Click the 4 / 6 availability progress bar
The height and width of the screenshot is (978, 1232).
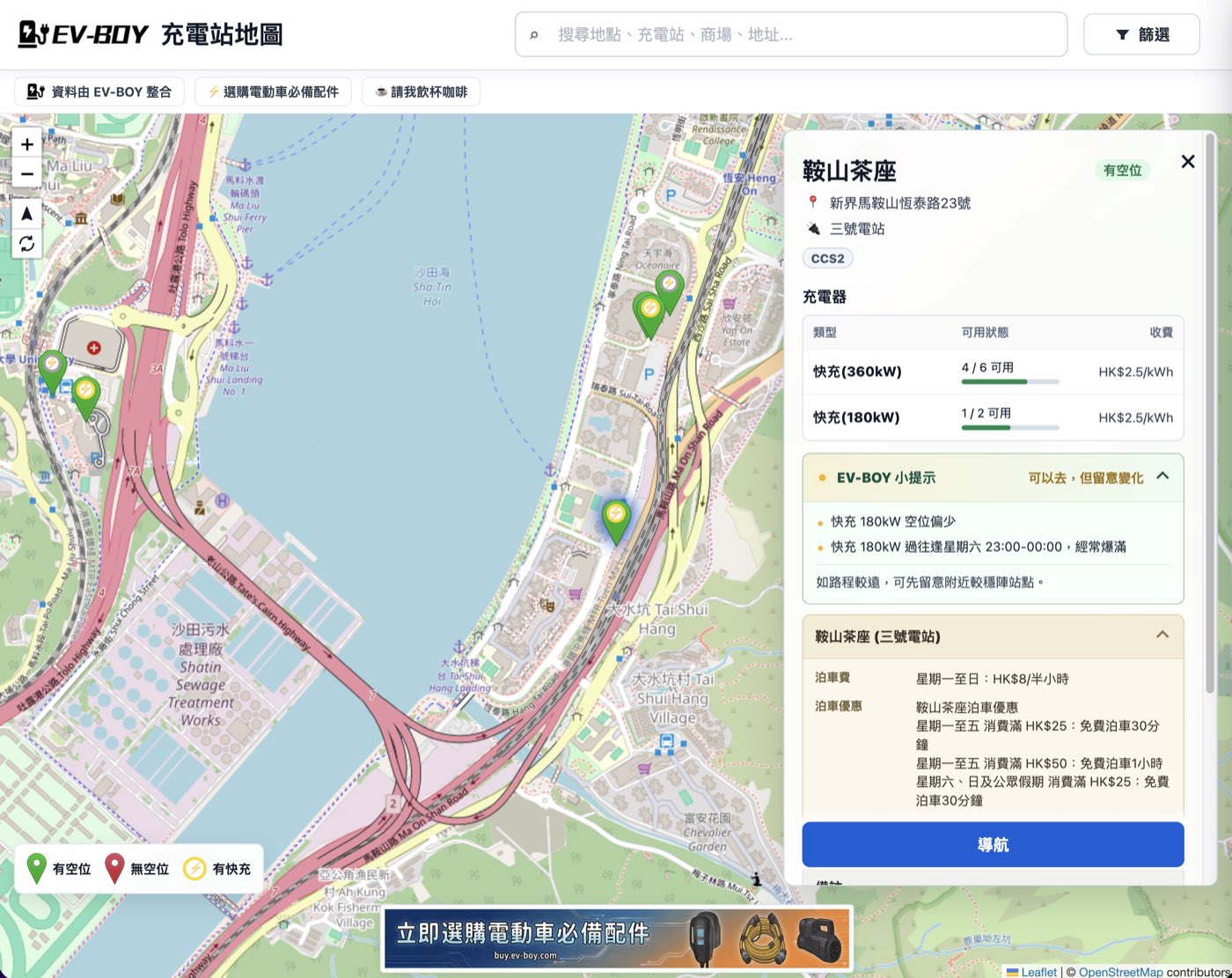tap(1010, 382)
